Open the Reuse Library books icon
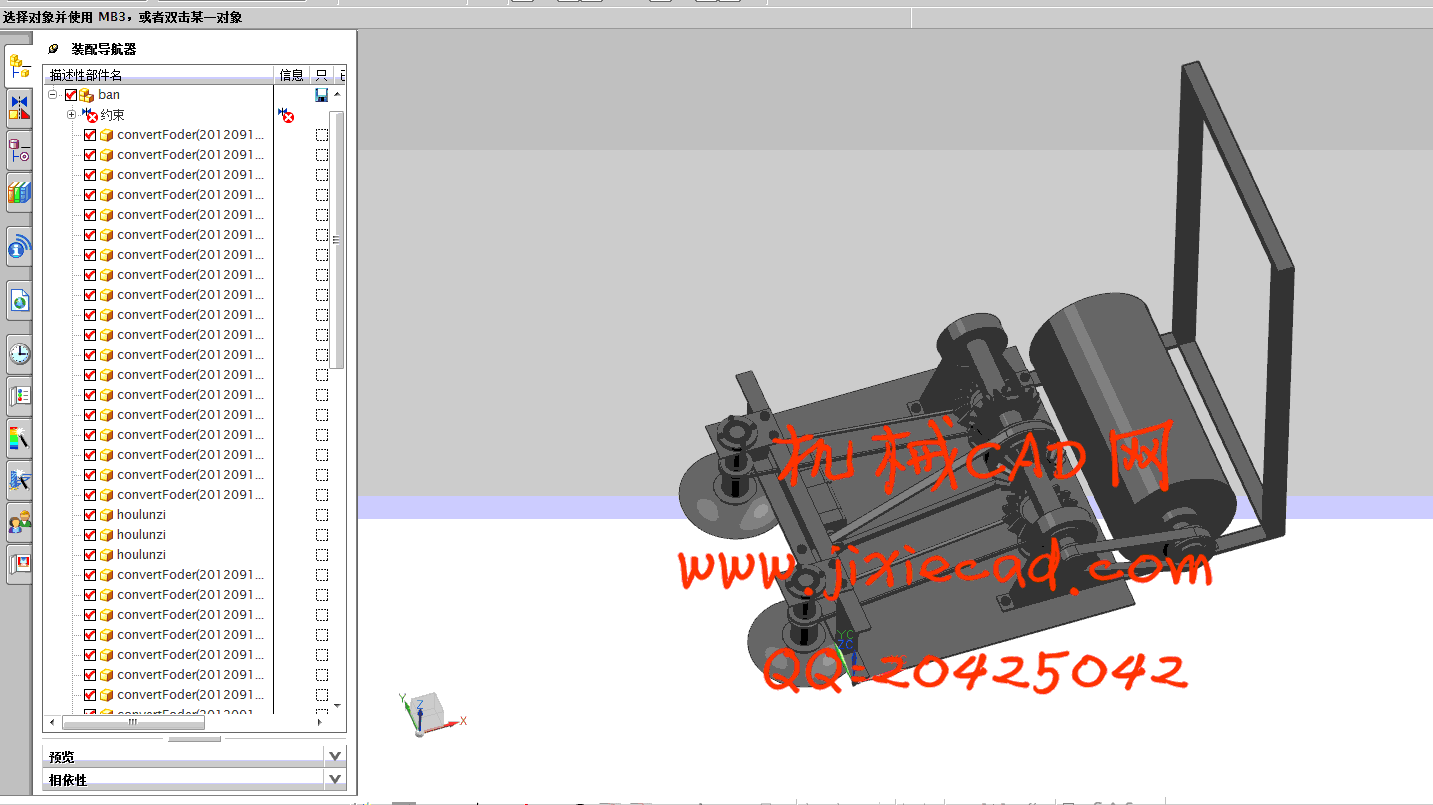 (19, 192)
